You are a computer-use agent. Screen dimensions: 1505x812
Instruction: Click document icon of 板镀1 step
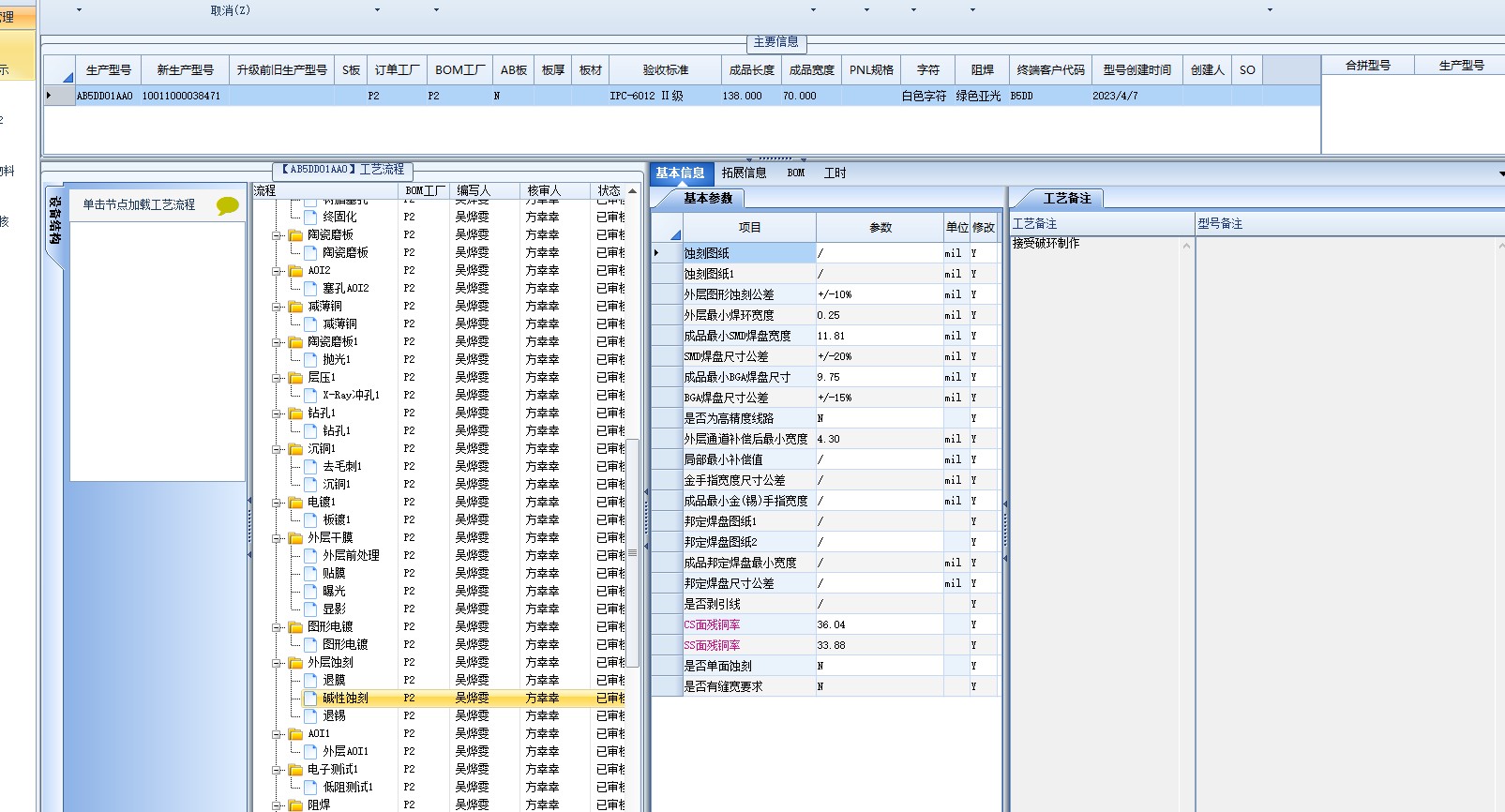tap(311, 519)
